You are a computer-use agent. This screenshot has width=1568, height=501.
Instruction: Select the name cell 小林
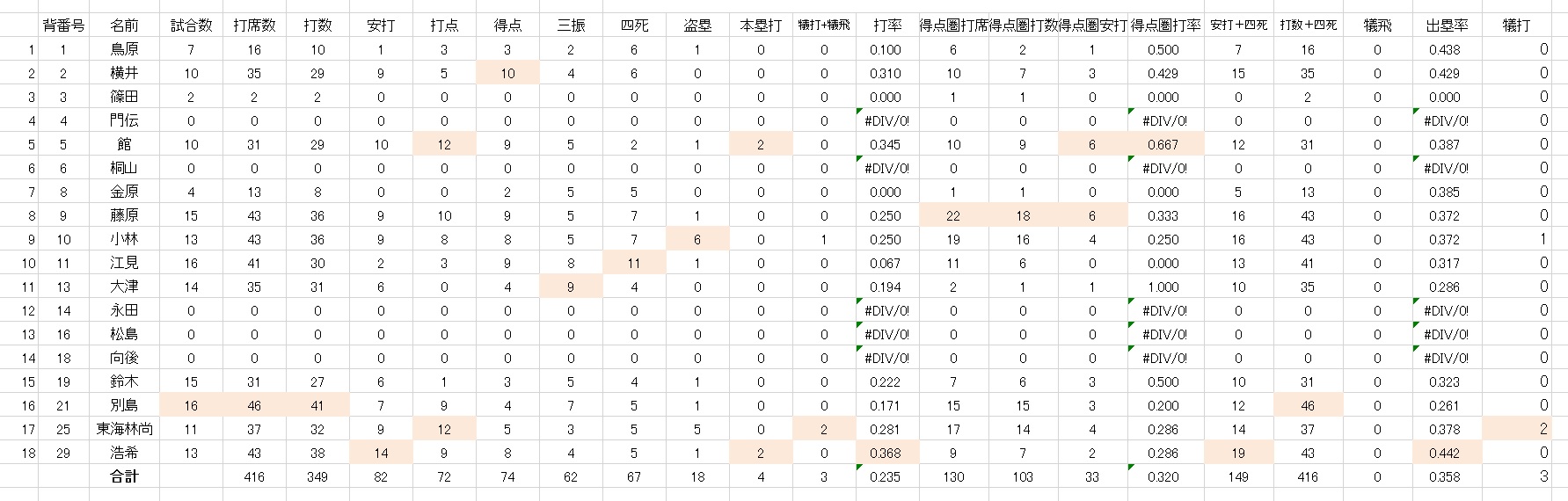coord(124,239)
